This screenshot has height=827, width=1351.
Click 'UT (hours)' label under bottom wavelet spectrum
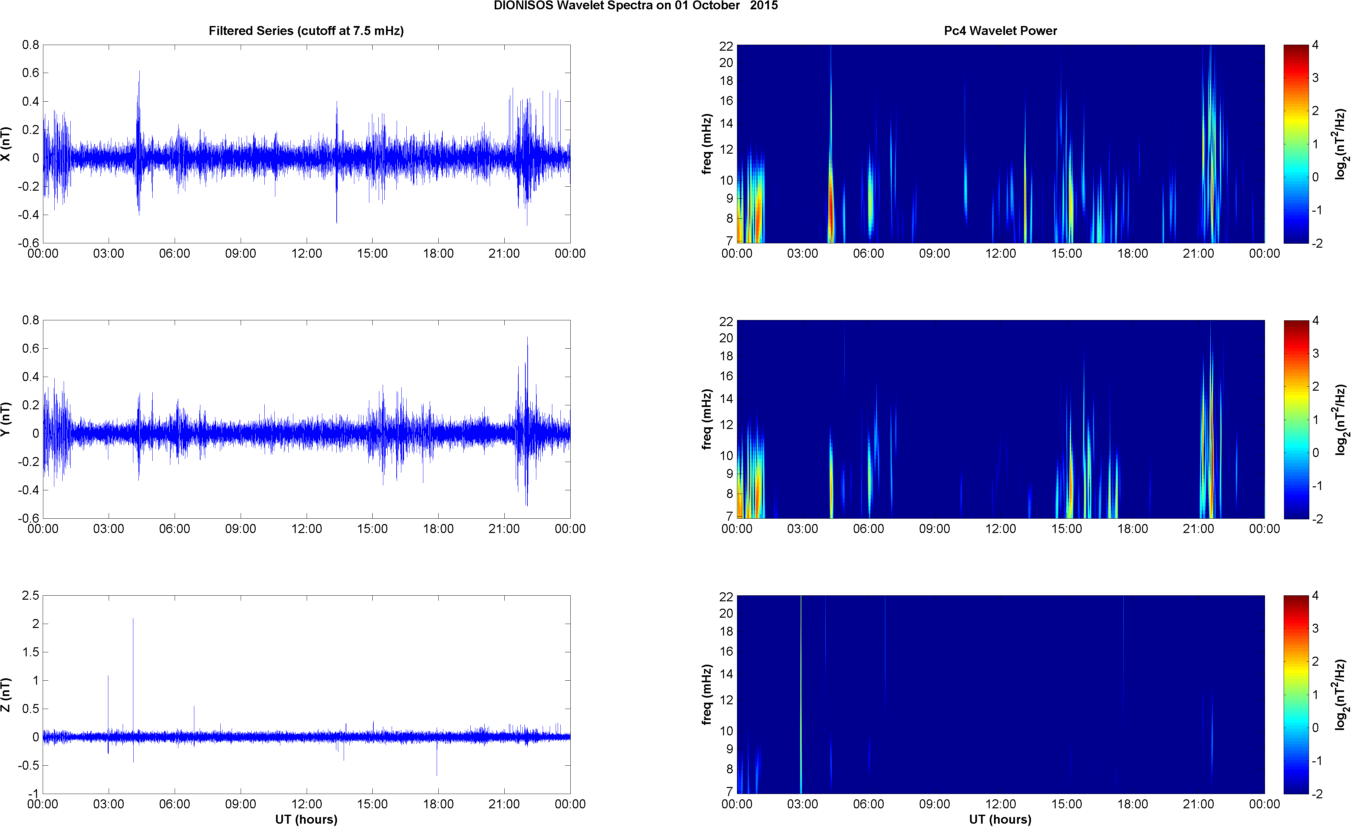(x=1001, y=819)
